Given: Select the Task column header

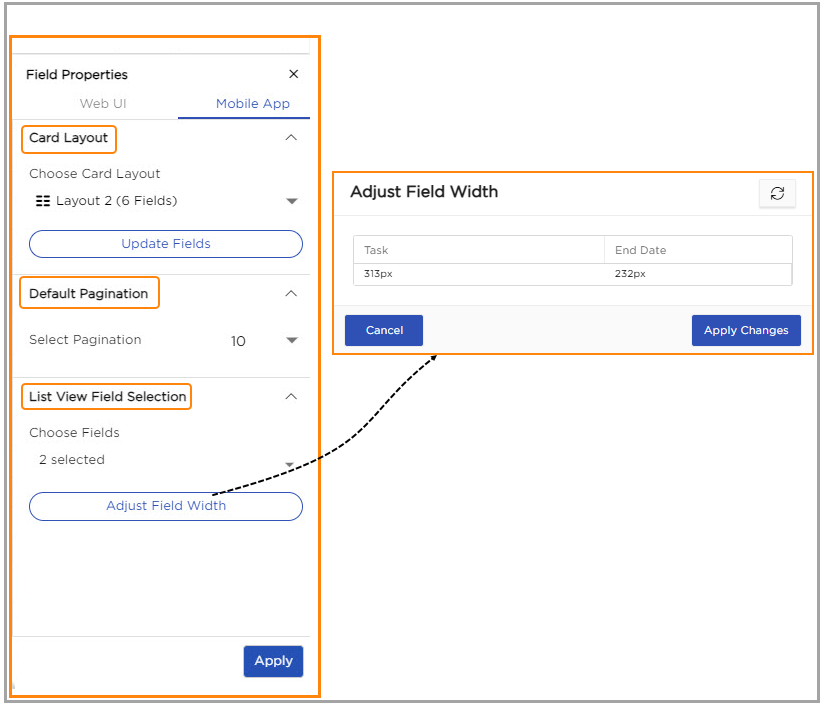Looking at the screenshot, I should (x=478, y=250).
